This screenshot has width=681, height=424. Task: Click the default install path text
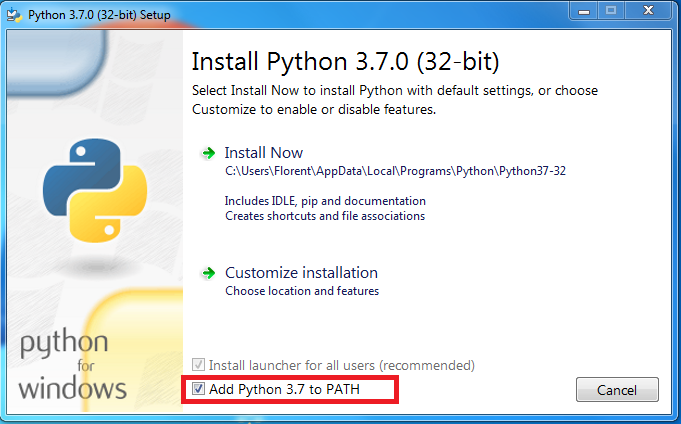395,171
